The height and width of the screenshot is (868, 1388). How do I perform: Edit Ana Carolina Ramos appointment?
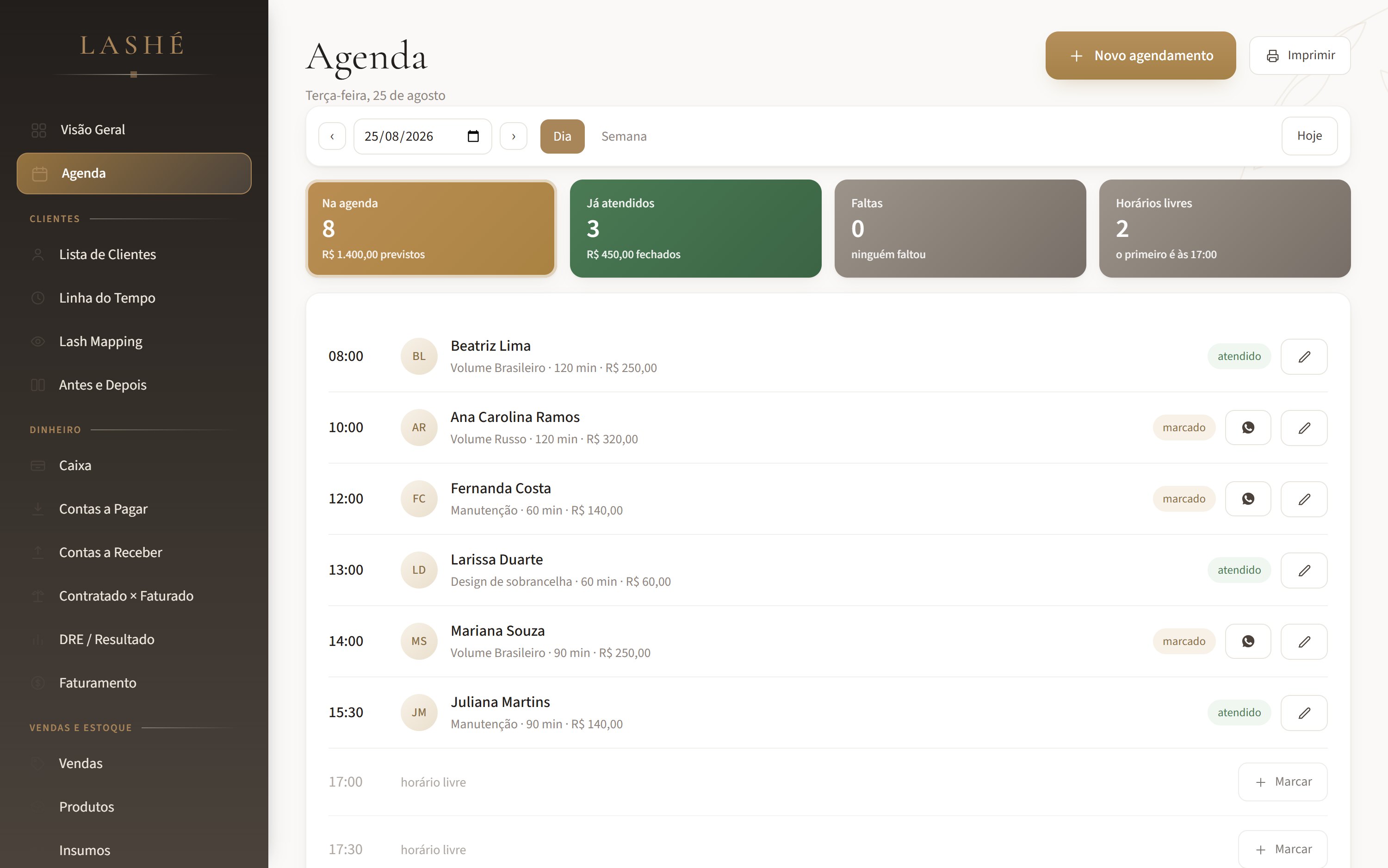[x=1304, y=428]
